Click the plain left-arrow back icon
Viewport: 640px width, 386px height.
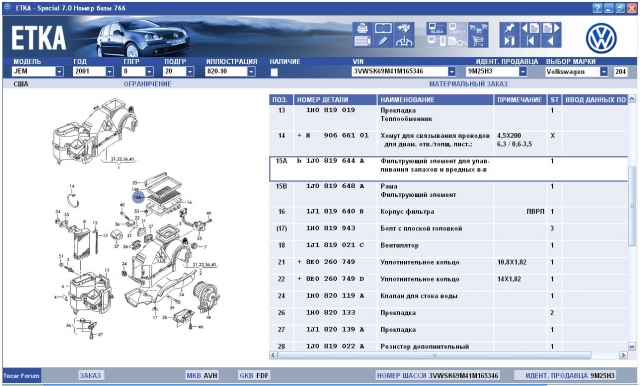(551, 41)
